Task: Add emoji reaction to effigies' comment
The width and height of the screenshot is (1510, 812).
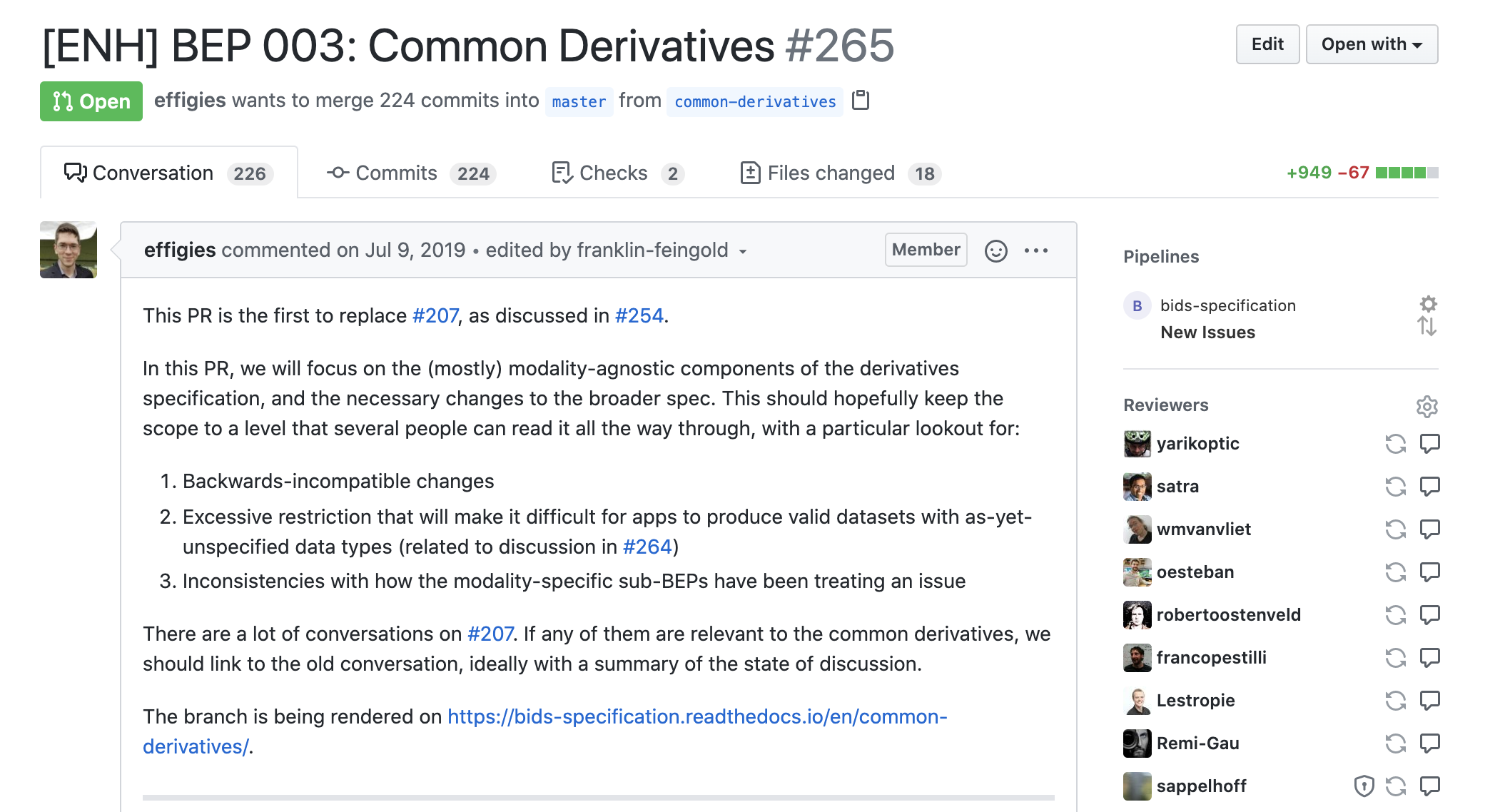Action: [x=995, y=250]
